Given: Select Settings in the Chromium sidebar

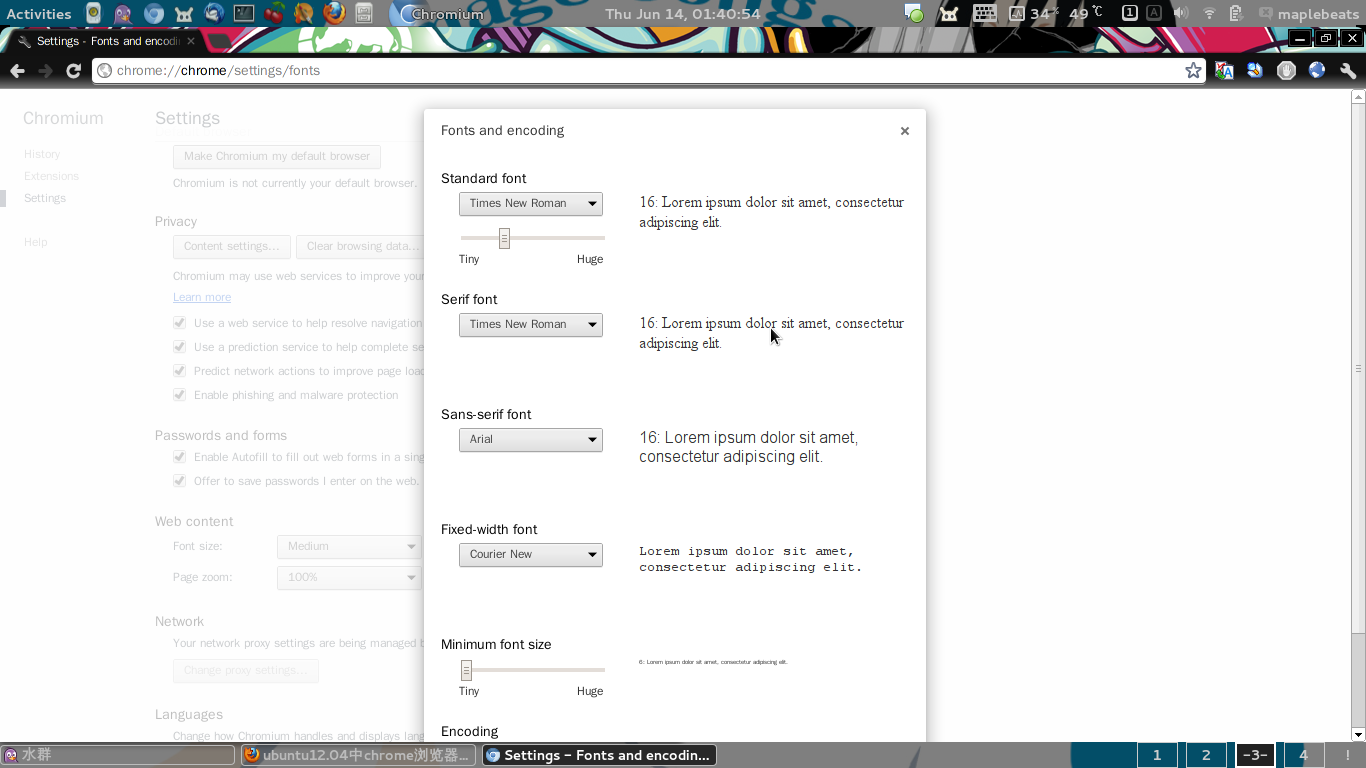Looking at the screenshot, I should coord(45,198).
